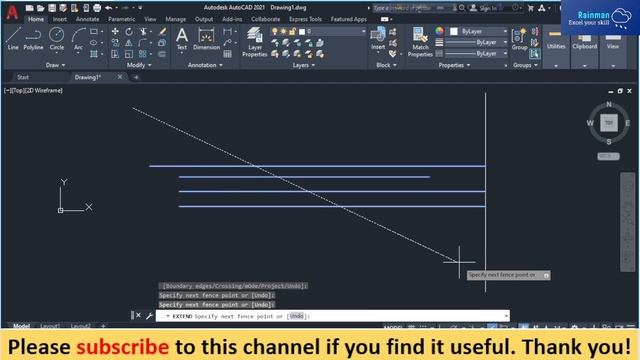Select the Ellipse tool in Draw panel
This screenshot has height=360, width=640.
click(94, 42)
